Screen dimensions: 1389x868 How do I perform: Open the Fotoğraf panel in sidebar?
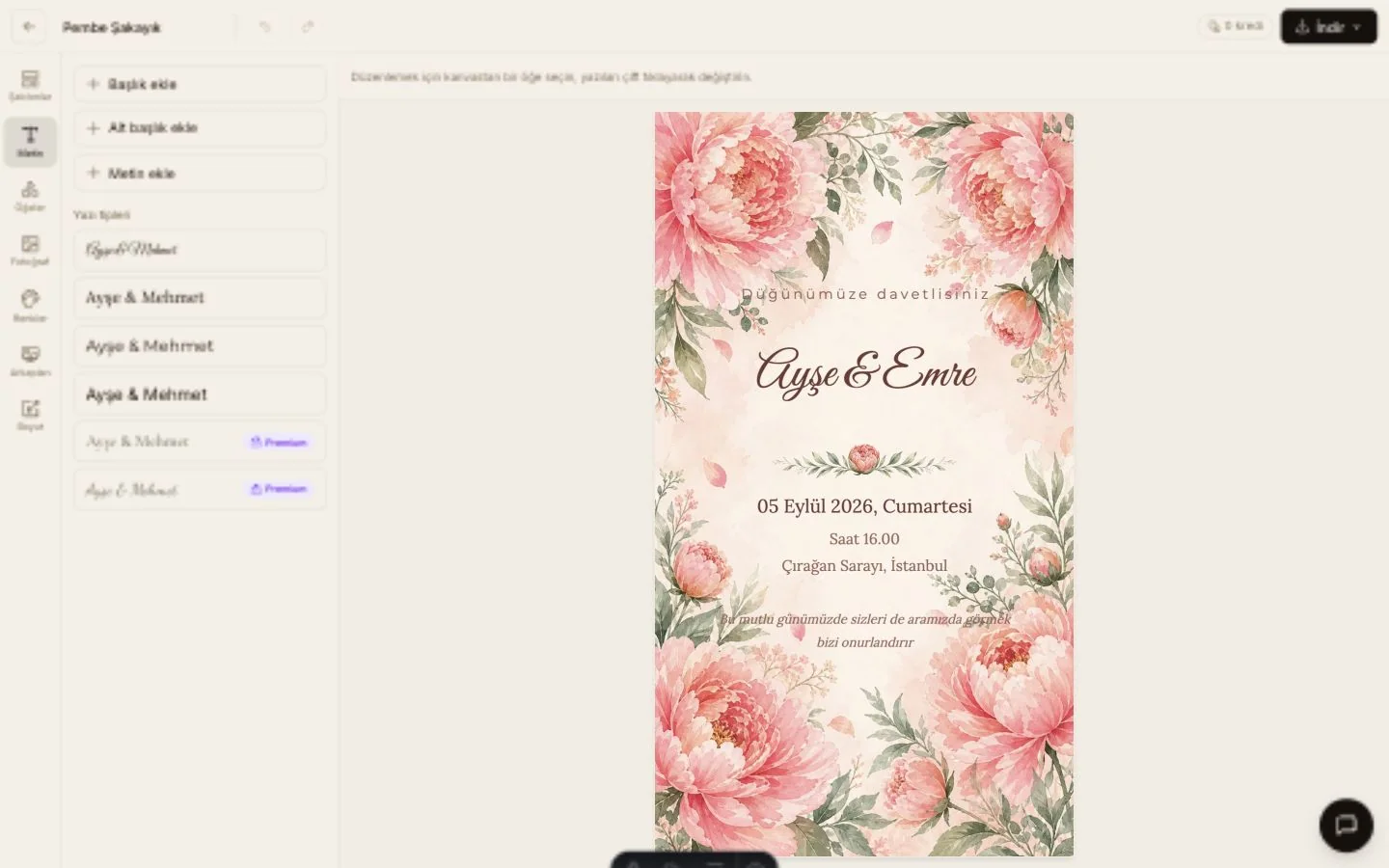click(30, 251)
